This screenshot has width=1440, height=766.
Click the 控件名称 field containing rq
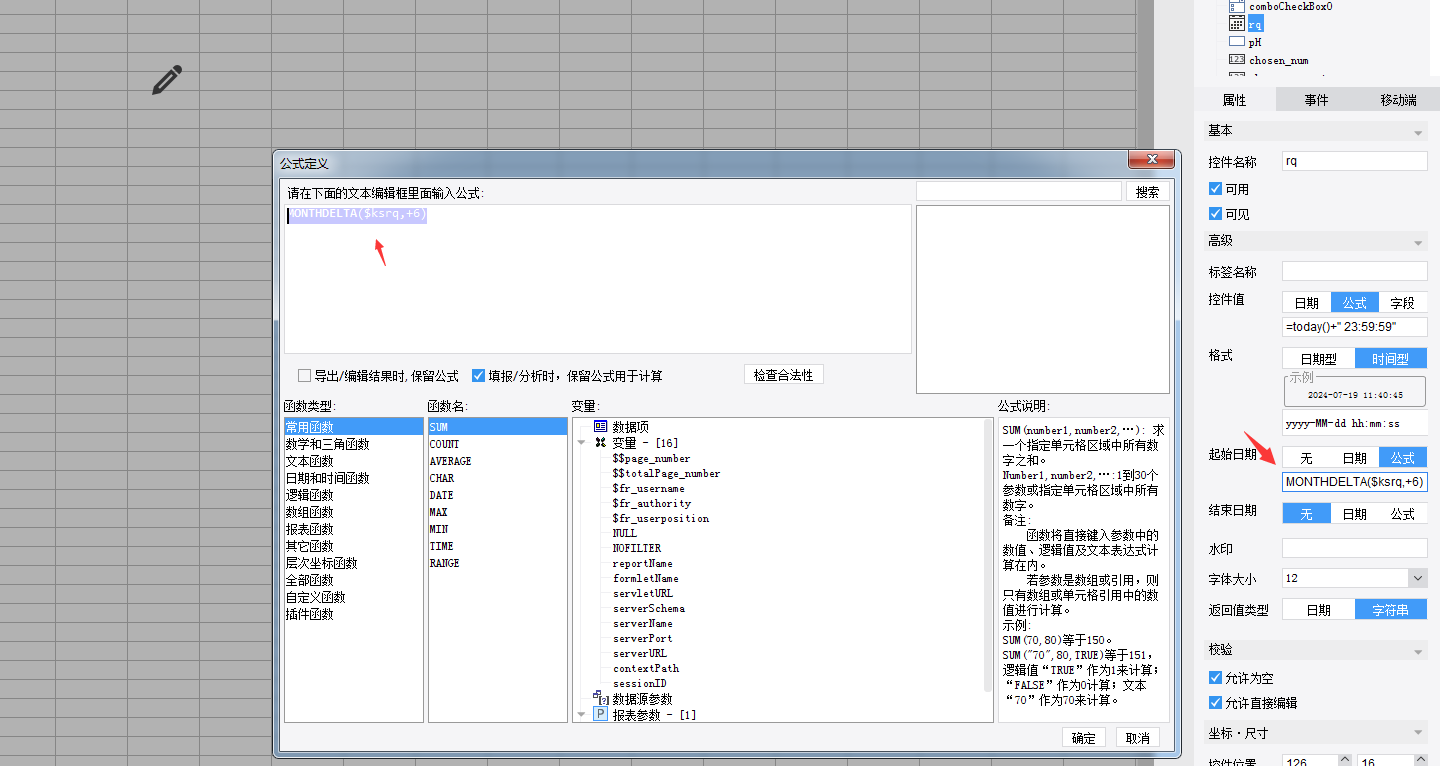tap(1355, 161)
